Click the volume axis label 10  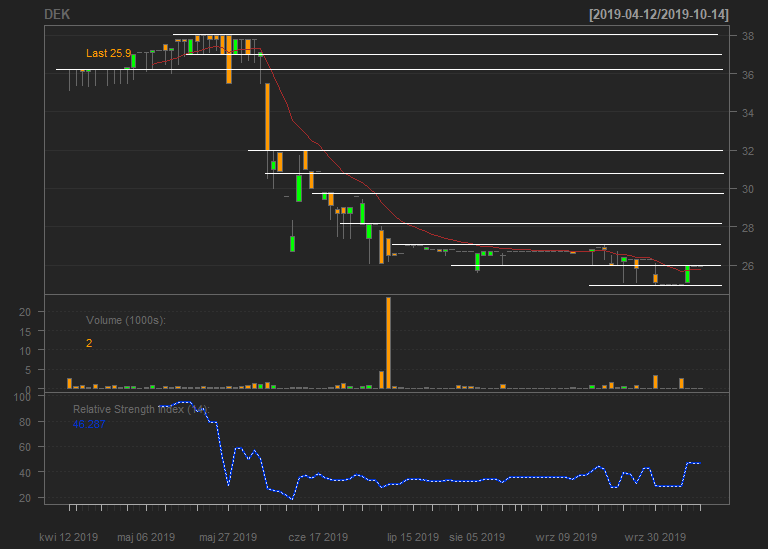point(24,351)
